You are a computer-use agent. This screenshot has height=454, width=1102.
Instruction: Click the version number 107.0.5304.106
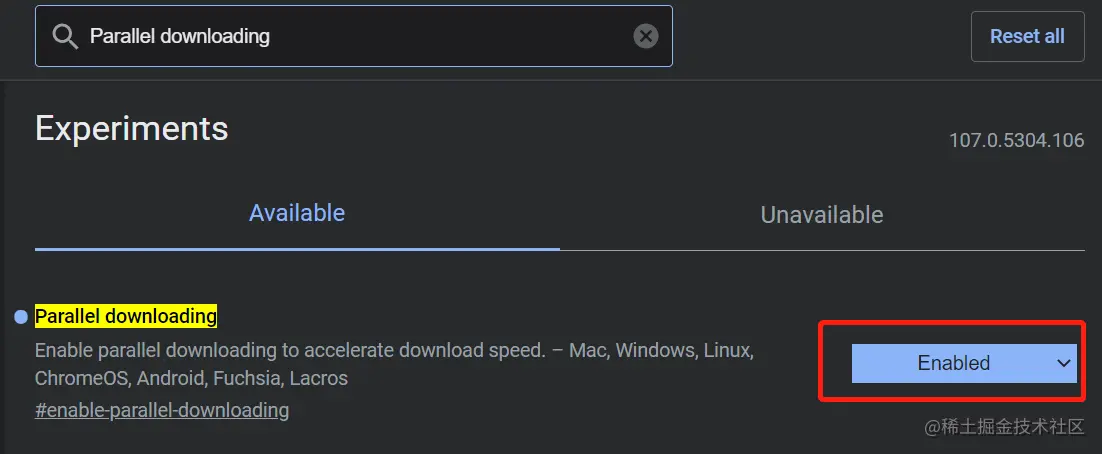pos(1016,140)
